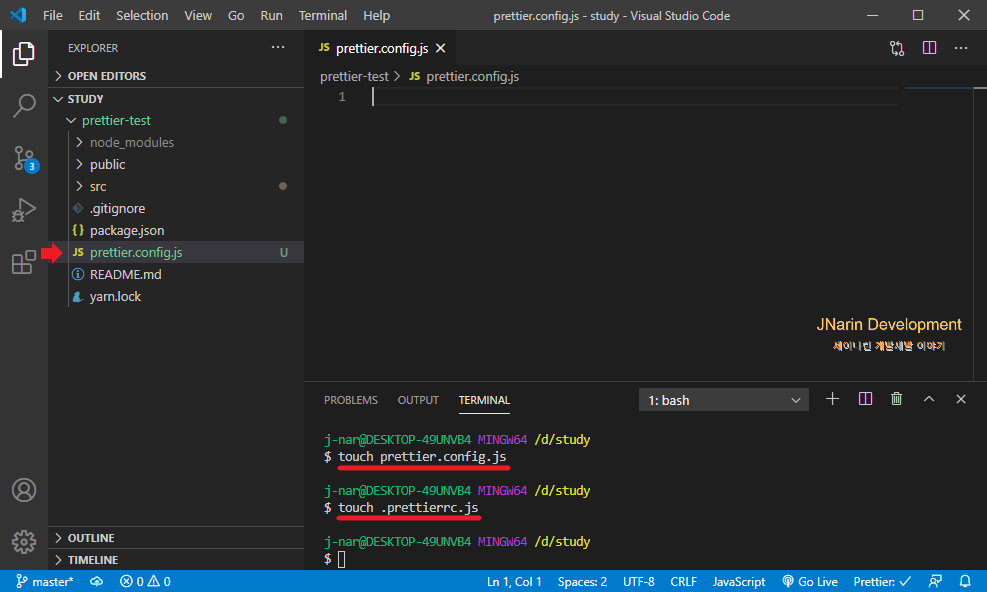Switch to the OUTPUT tab
The image size is (987, 592).
[x=418, y=400]
